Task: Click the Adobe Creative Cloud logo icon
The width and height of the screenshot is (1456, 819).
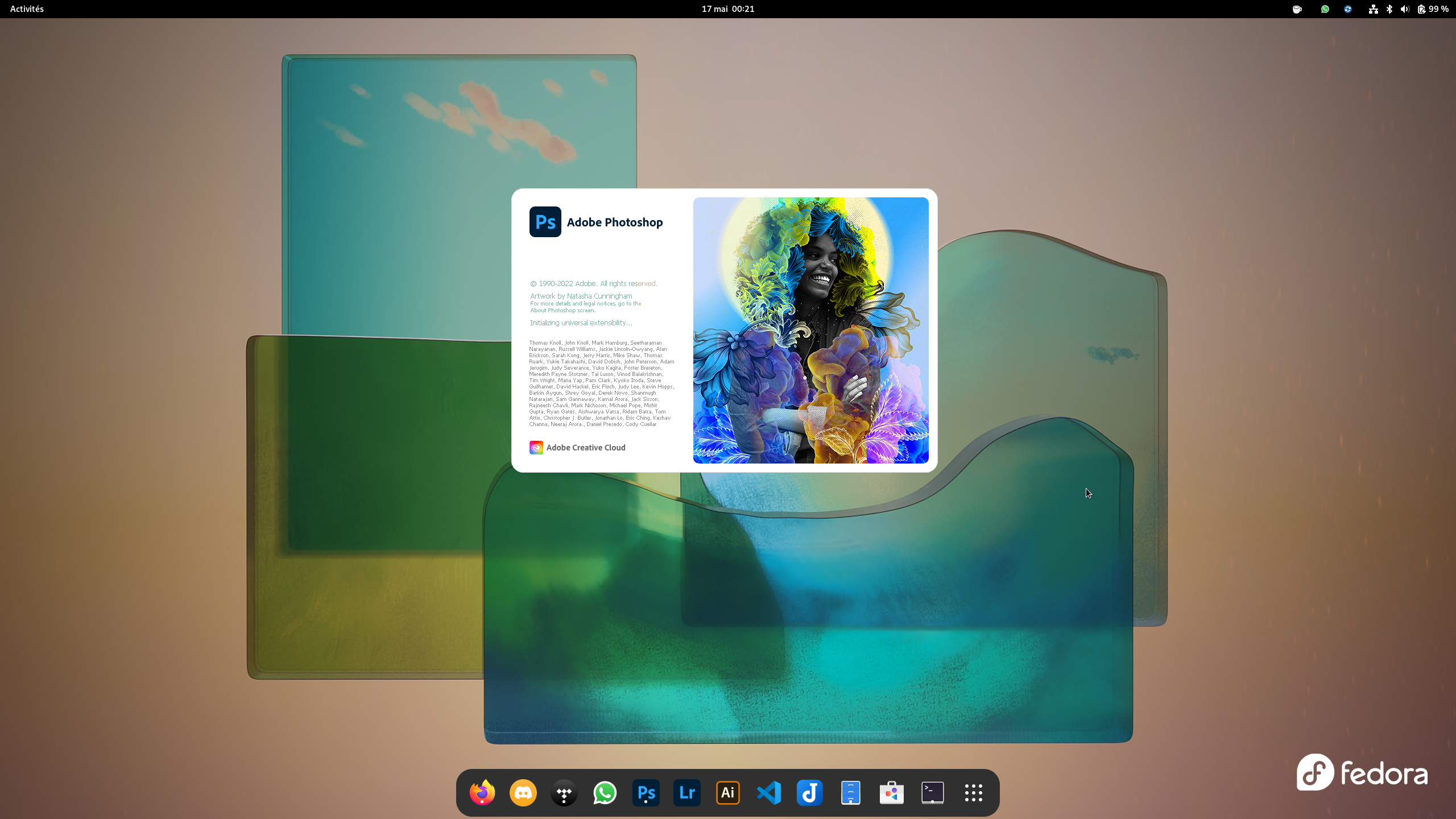Action: pos(536,448)
